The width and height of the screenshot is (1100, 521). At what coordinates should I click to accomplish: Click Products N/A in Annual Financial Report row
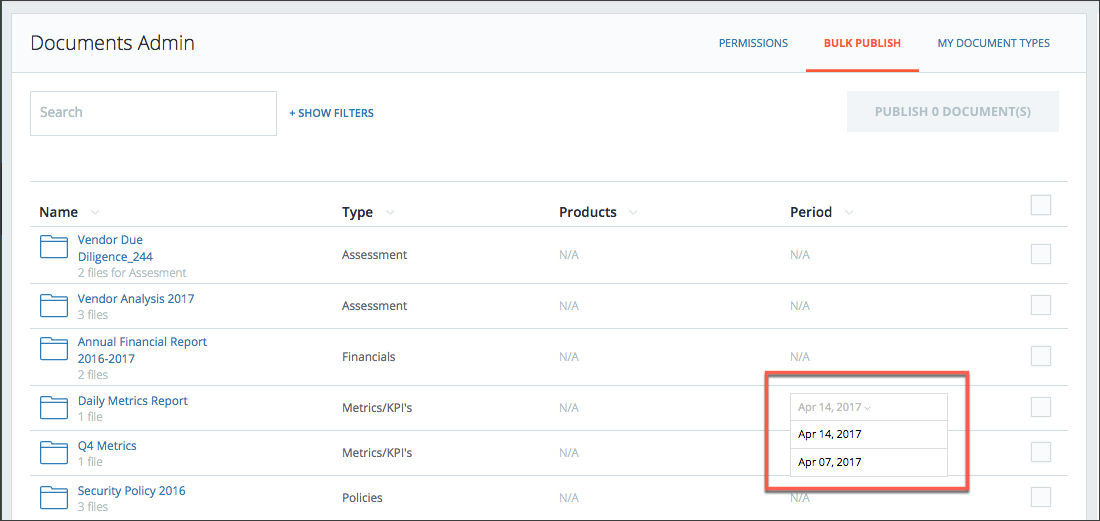click(569, 357)
